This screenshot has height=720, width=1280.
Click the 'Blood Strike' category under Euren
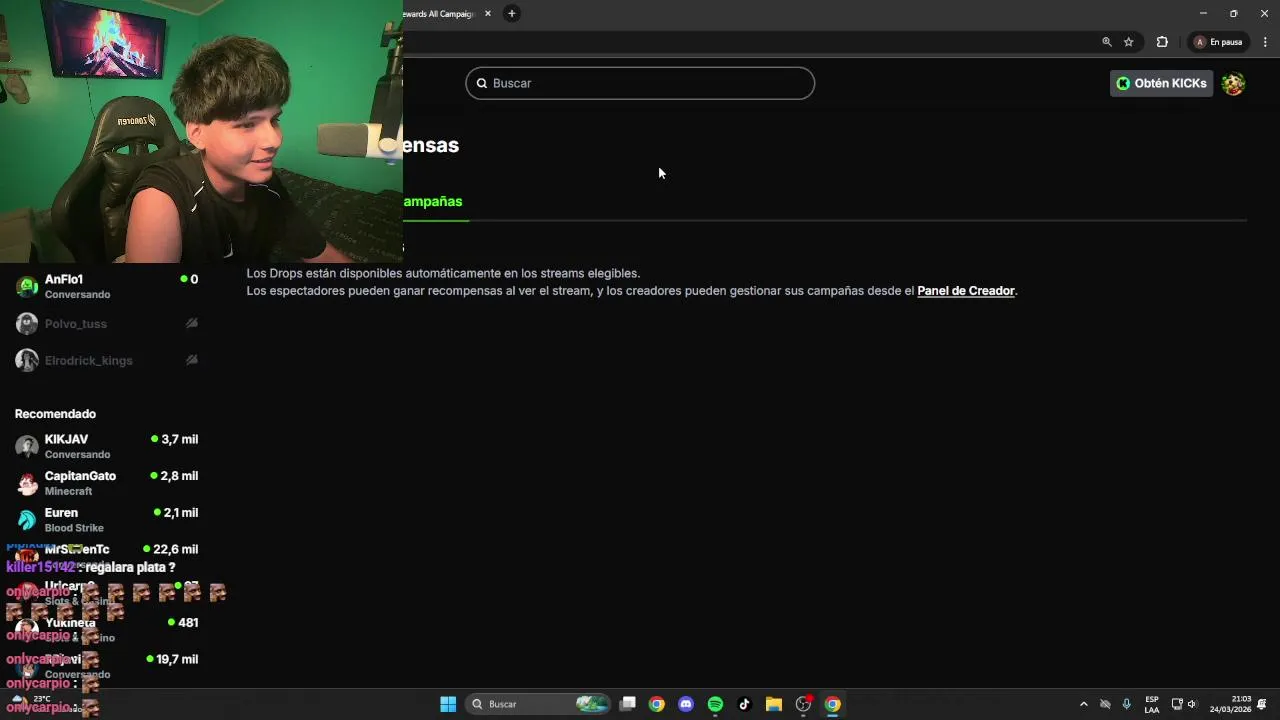(x=74, y=528)
